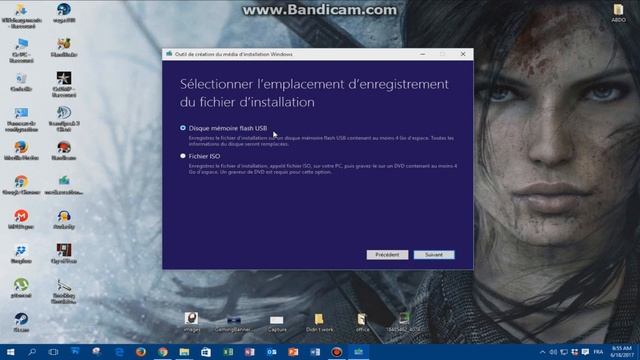Open the Audacity desktop shortcut
Viewport: 640px width, 360px height.
[x=64, y=219]
